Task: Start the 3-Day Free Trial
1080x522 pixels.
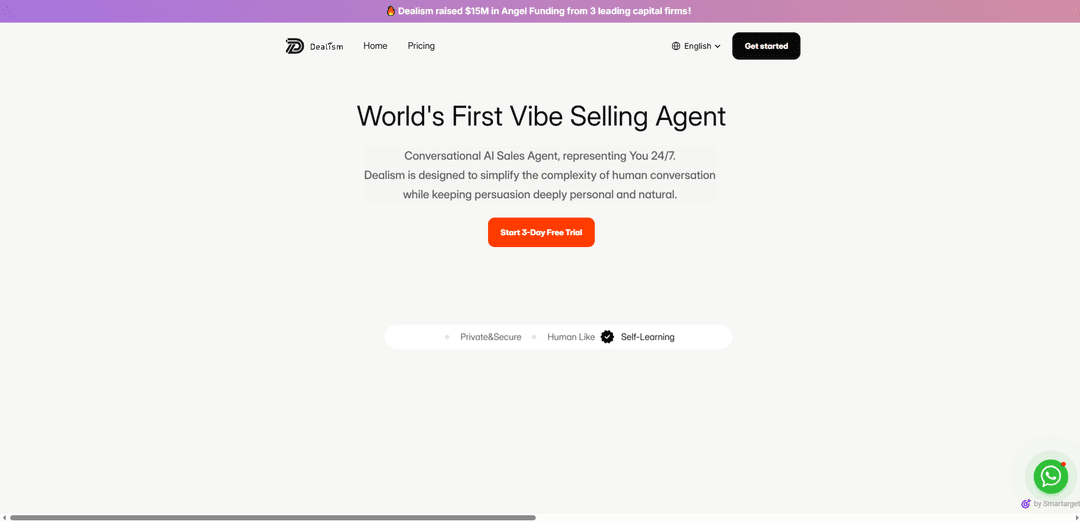Action: [541, 232]
